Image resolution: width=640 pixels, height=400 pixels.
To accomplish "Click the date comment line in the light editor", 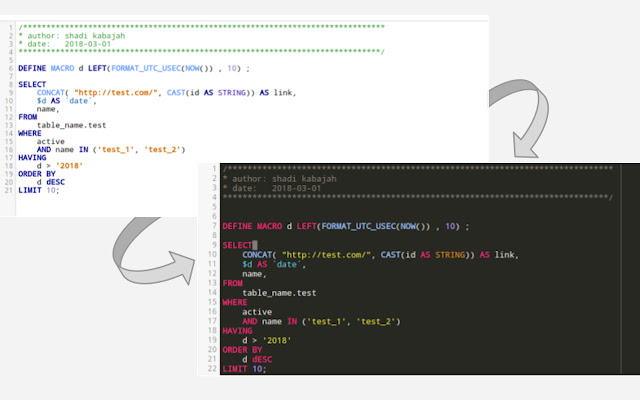I will point(64,44).
